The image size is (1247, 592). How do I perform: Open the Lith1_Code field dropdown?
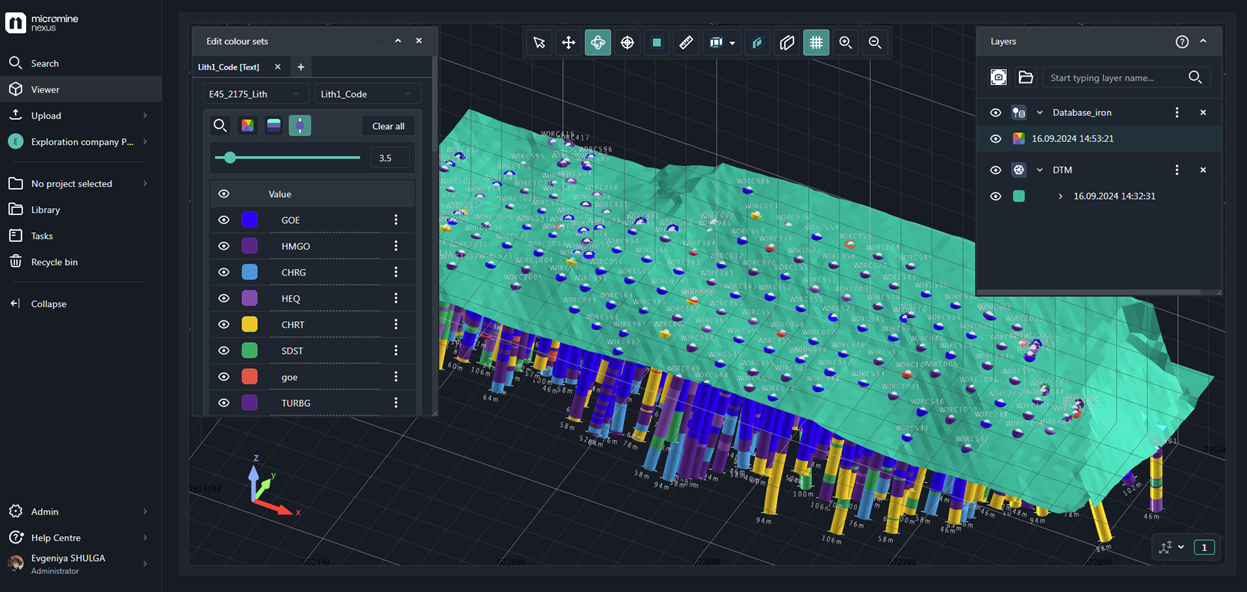pyautogui.click(x=366, y=94)
